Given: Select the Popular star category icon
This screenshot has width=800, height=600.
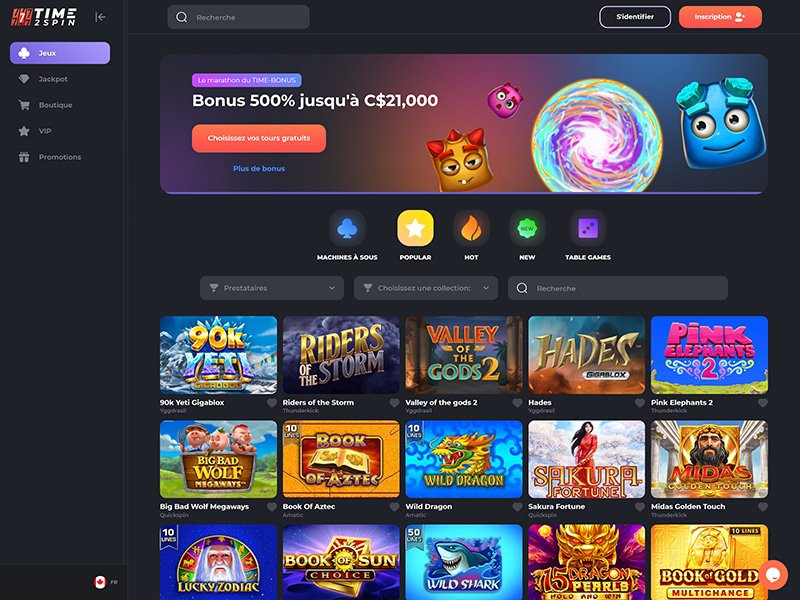Looking at the screenshot, I should (x=415, y=228).
